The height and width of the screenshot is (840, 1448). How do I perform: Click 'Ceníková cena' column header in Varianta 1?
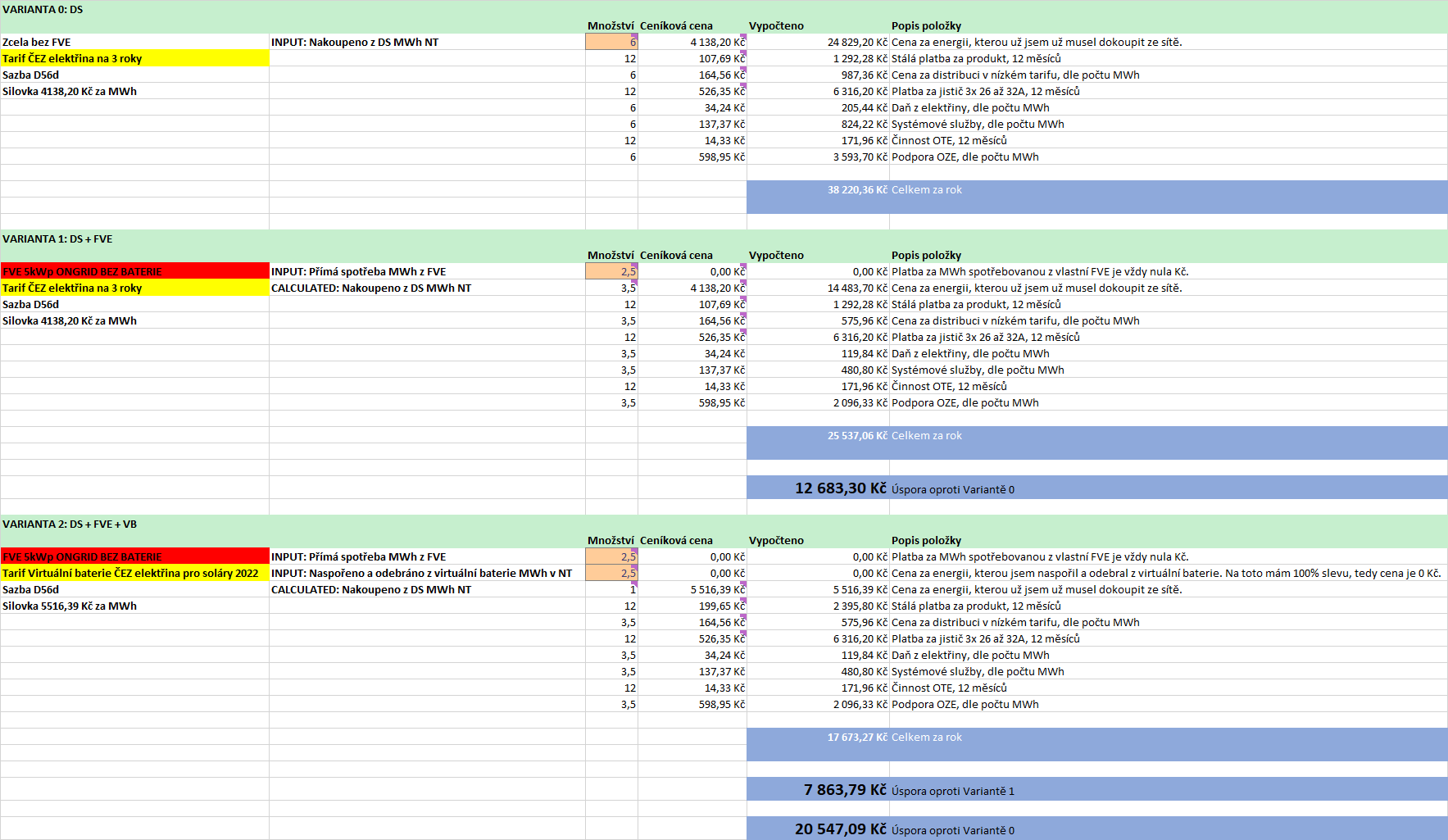676,255
